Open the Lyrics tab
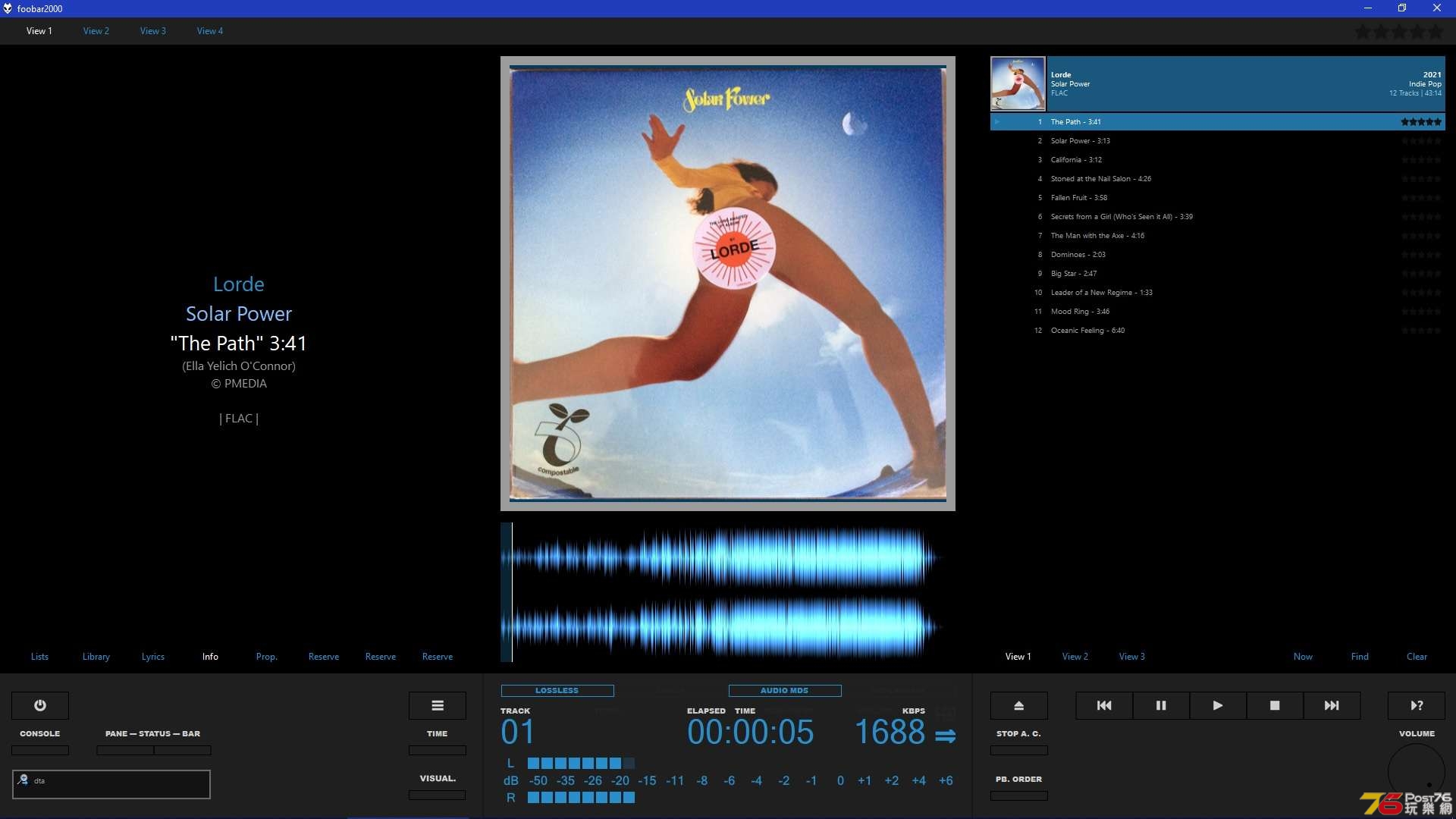Viewport: 1456px width, 819px height. [153, 657]
